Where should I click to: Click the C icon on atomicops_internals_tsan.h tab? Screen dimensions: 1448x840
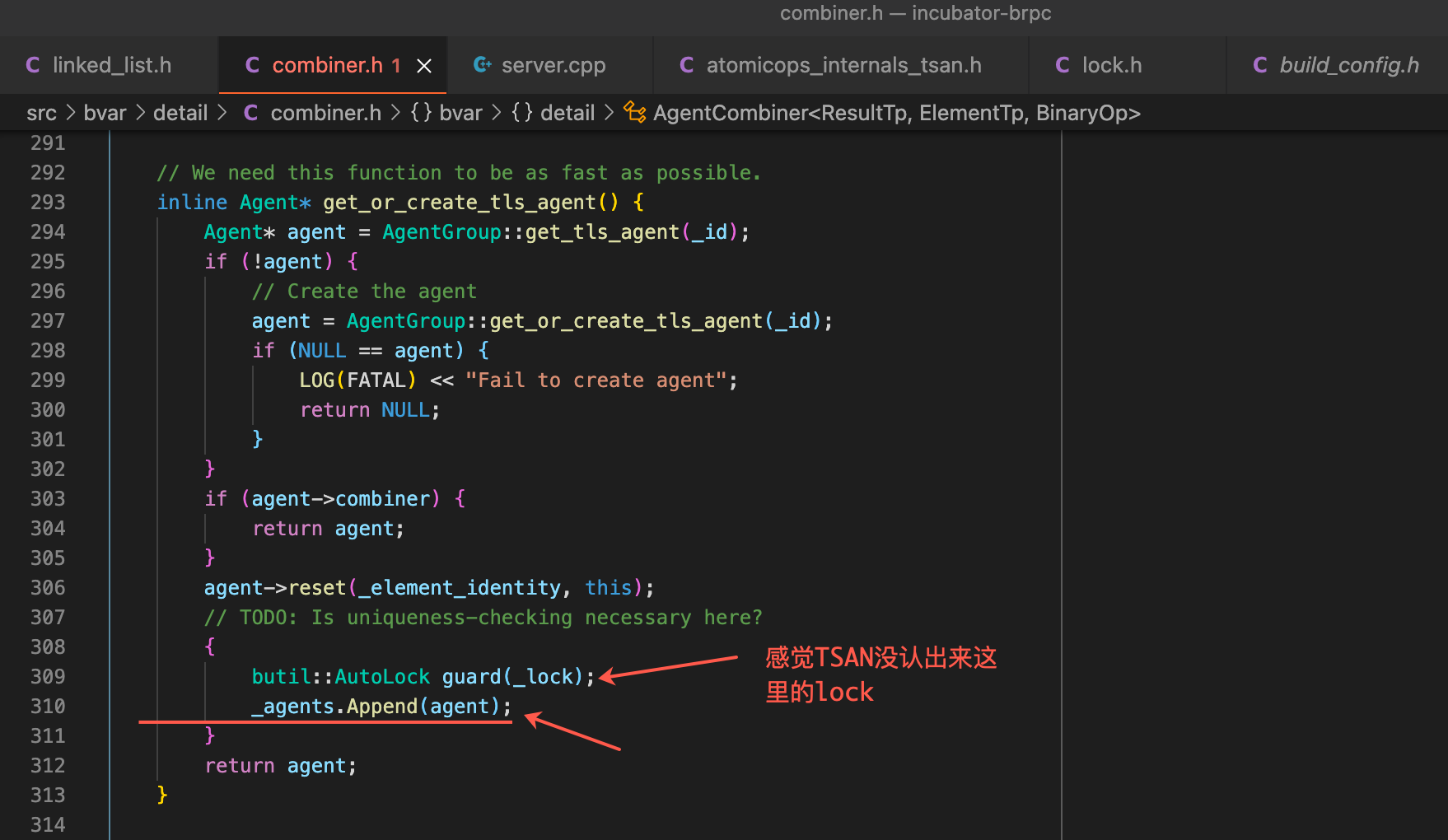687,64
